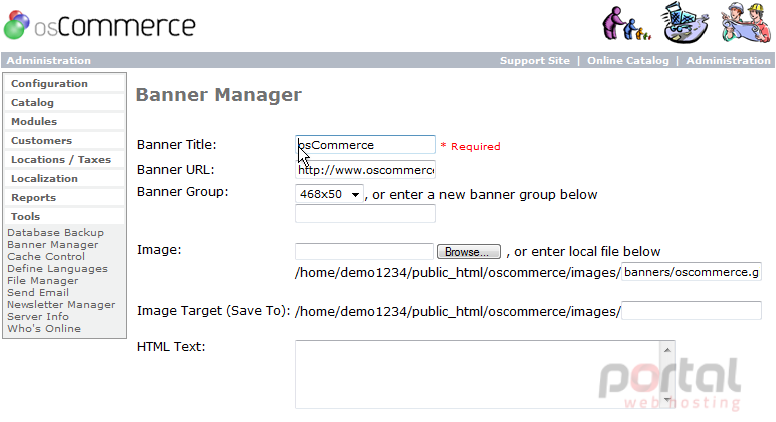Click the 'Image:' label
Viewport: 776px width, 422px height.
[159, 250]
